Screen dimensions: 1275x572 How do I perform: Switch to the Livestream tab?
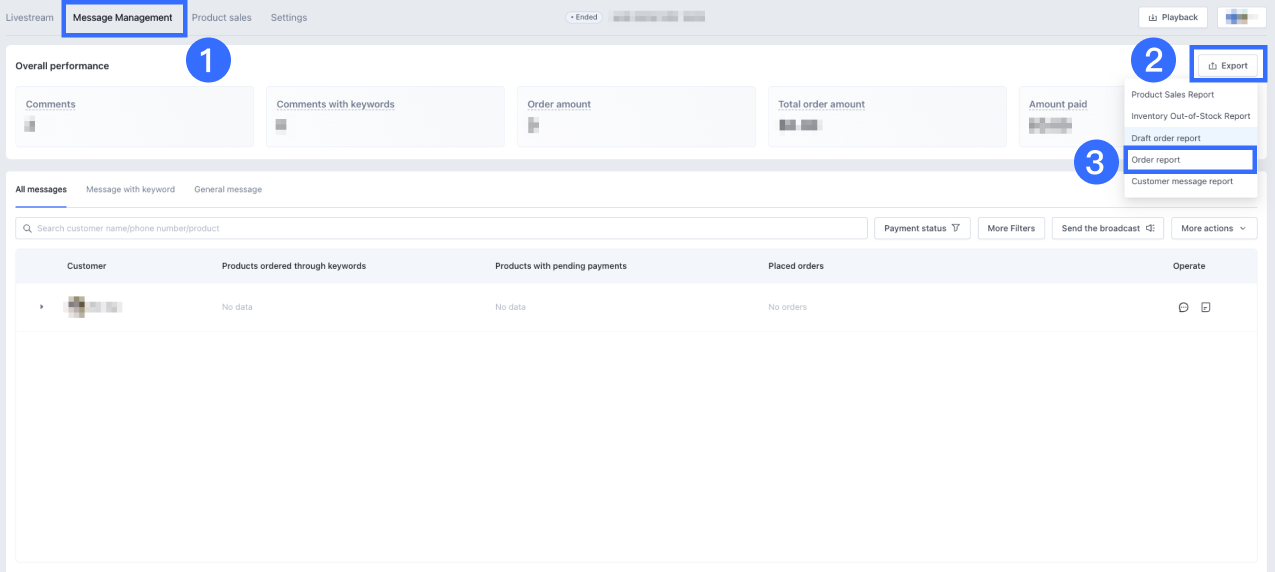(x=29, y=18)
